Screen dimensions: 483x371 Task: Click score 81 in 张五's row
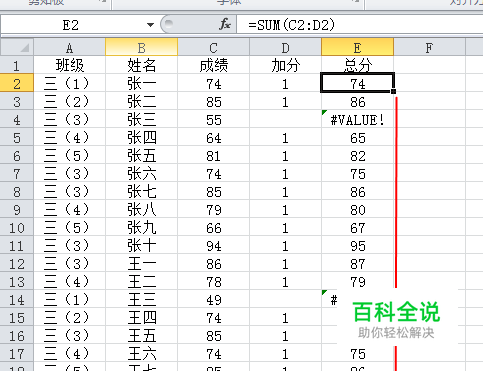pos(213,155)
